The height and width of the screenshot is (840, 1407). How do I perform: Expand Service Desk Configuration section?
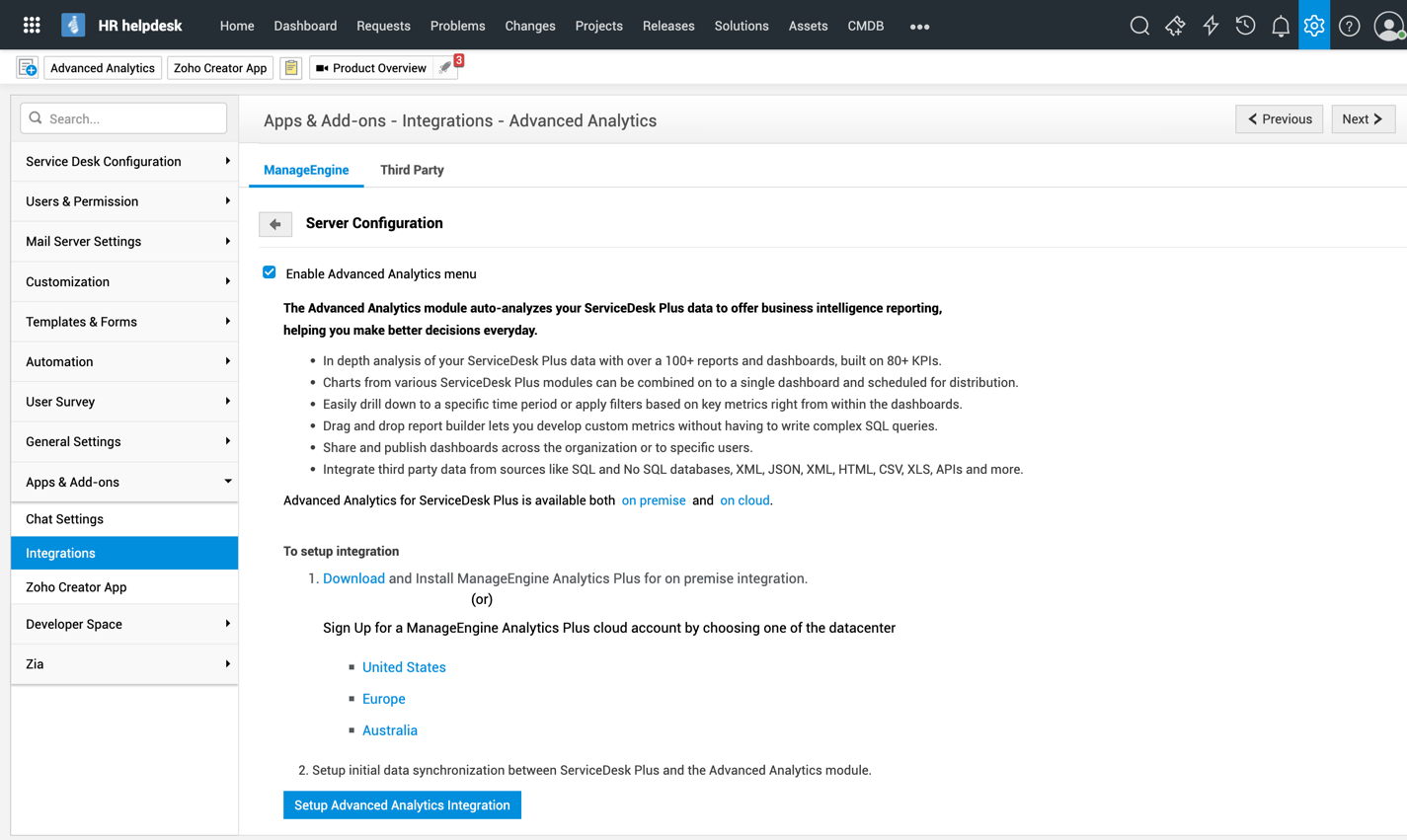124,162
